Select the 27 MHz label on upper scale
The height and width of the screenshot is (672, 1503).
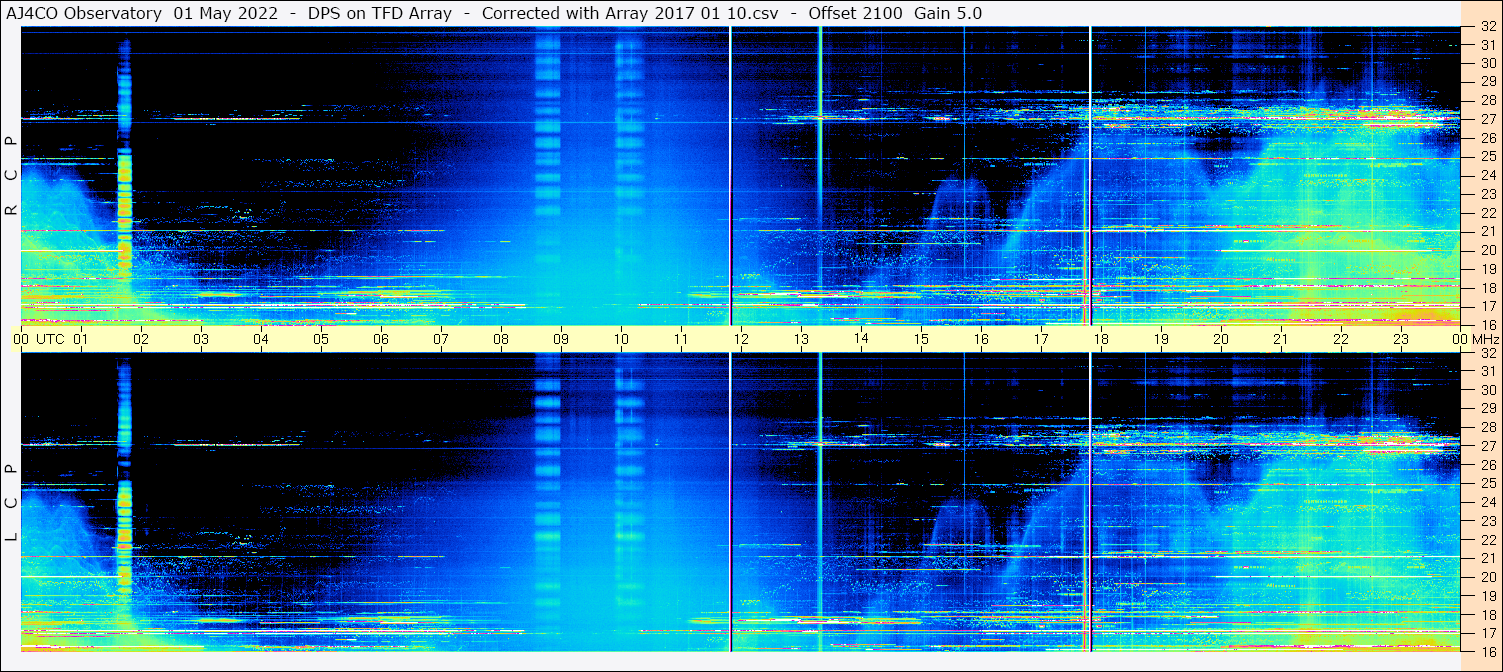point(1487,119)
